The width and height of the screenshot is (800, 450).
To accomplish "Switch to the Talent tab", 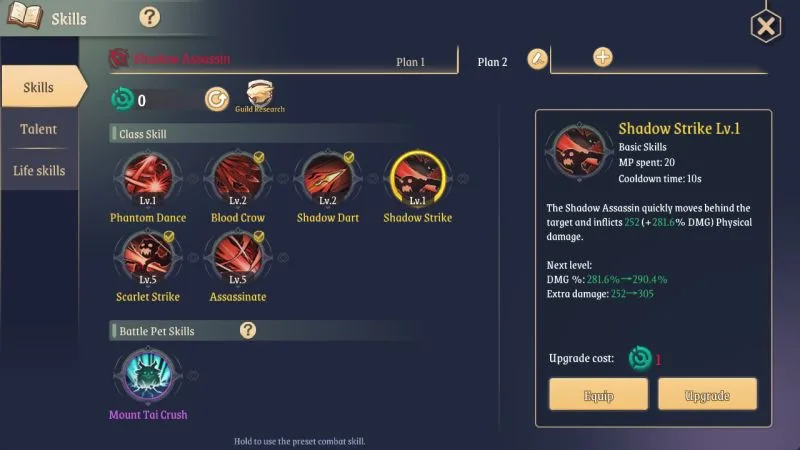I will pos(39,129).
